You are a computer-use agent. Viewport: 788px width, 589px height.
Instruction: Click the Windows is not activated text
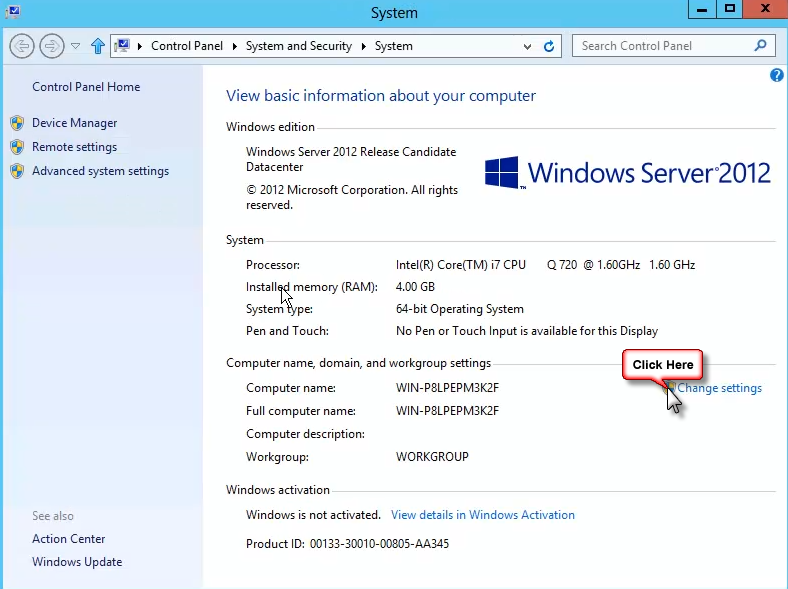[x=313, y=515]
